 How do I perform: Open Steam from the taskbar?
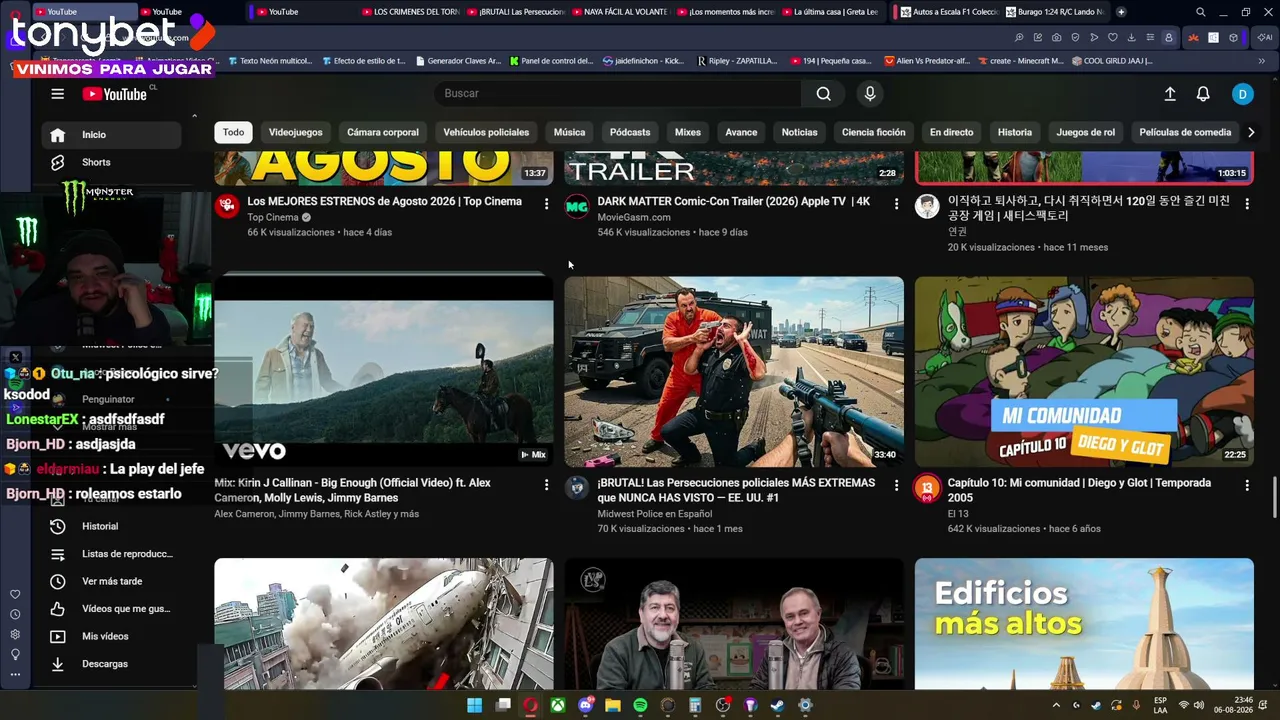point(777,706)
